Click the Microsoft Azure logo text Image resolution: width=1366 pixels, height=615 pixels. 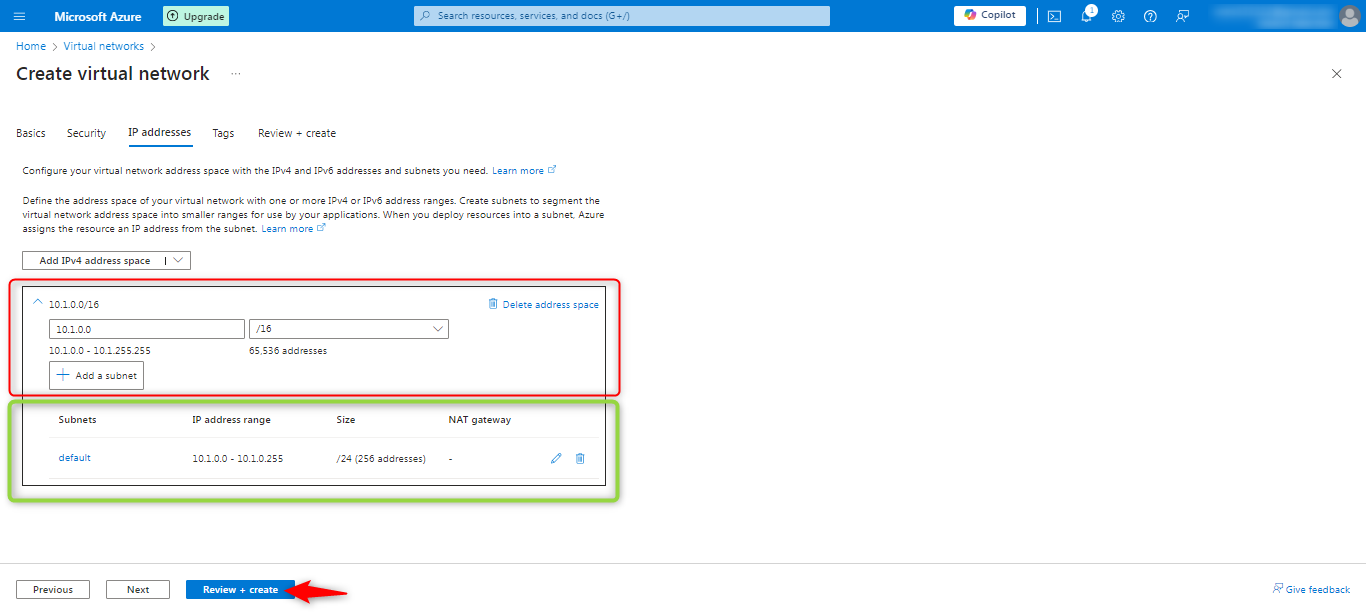click(98, 16)
